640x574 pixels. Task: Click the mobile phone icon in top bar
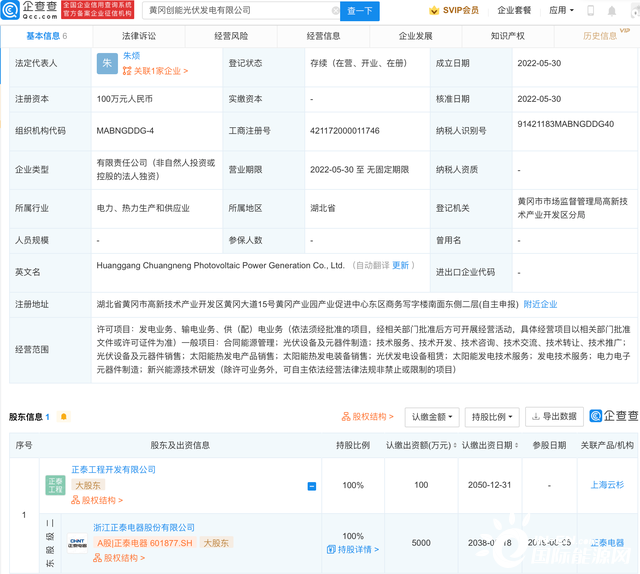tap(590, 11)
